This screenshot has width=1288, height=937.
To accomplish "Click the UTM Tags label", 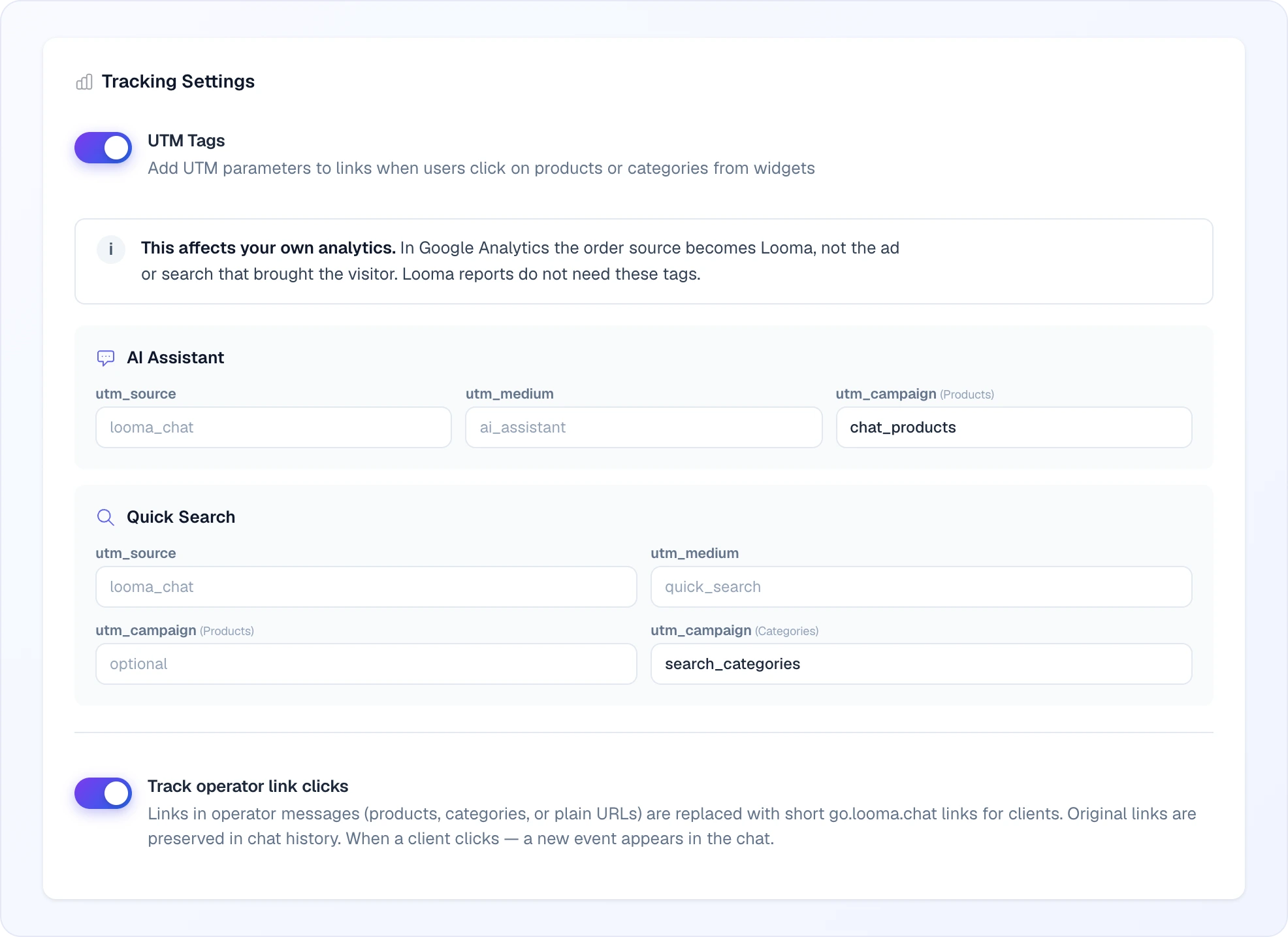I will point(186,140).
